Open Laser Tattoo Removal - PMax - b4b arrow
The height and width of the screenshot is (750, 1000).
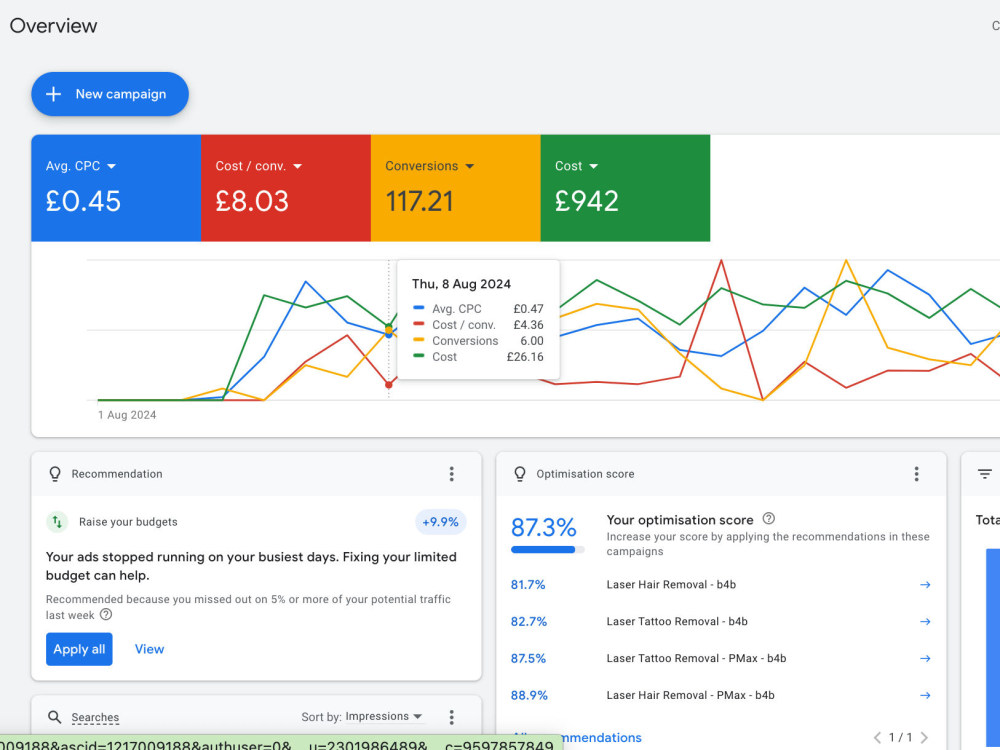925,659
